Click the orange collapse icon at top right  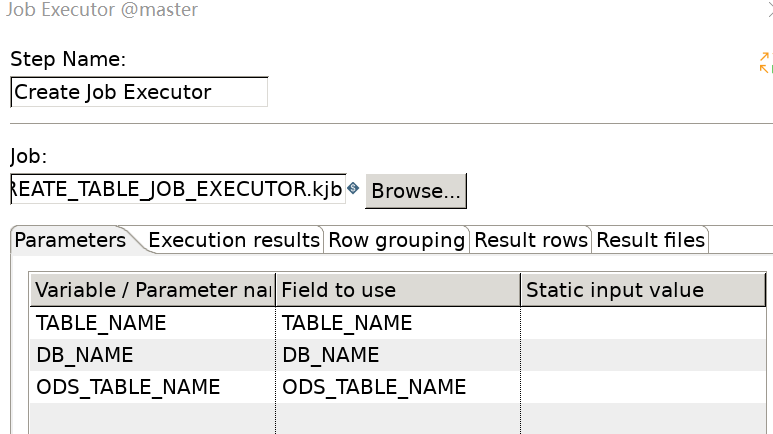click(765, 62)
